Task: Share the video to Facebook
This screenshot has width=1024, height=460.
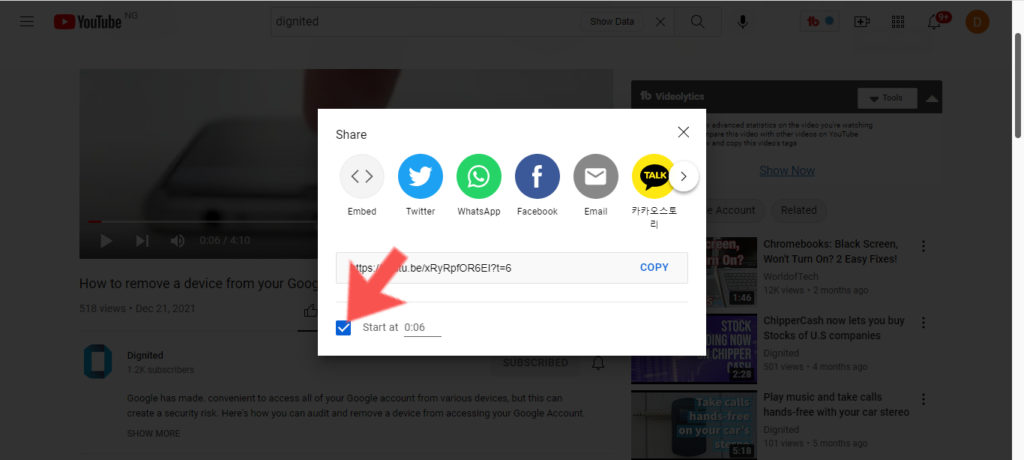Action: pos(537,176)
